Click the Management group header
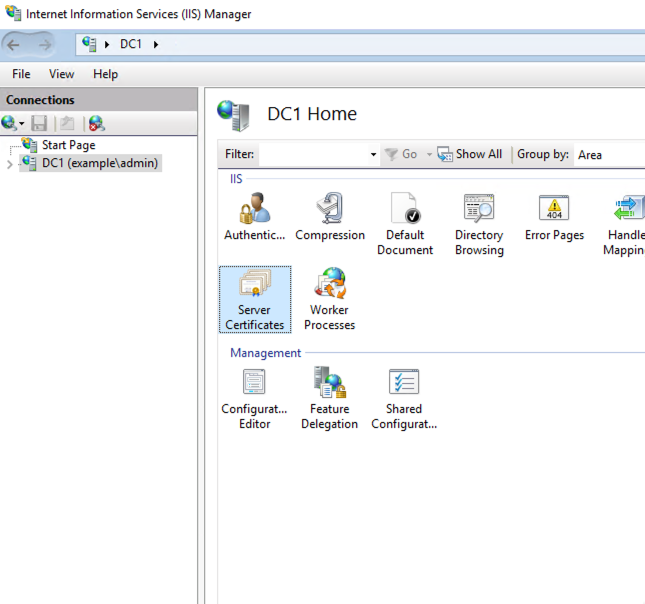 tap(266, 353)
